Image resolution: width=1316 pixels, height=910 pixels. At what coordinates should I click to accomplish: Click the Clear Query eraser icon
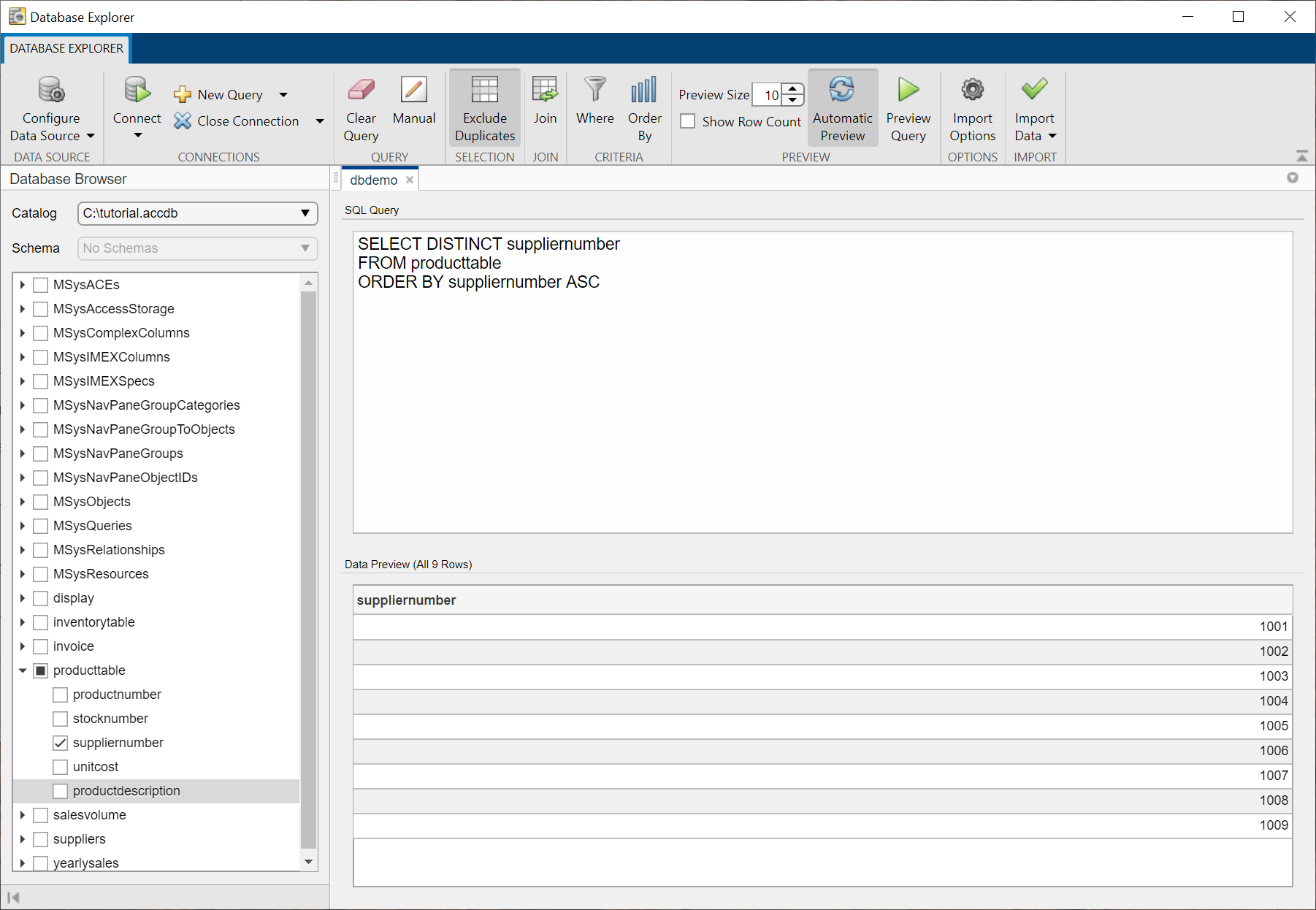[x=361, y=91]
